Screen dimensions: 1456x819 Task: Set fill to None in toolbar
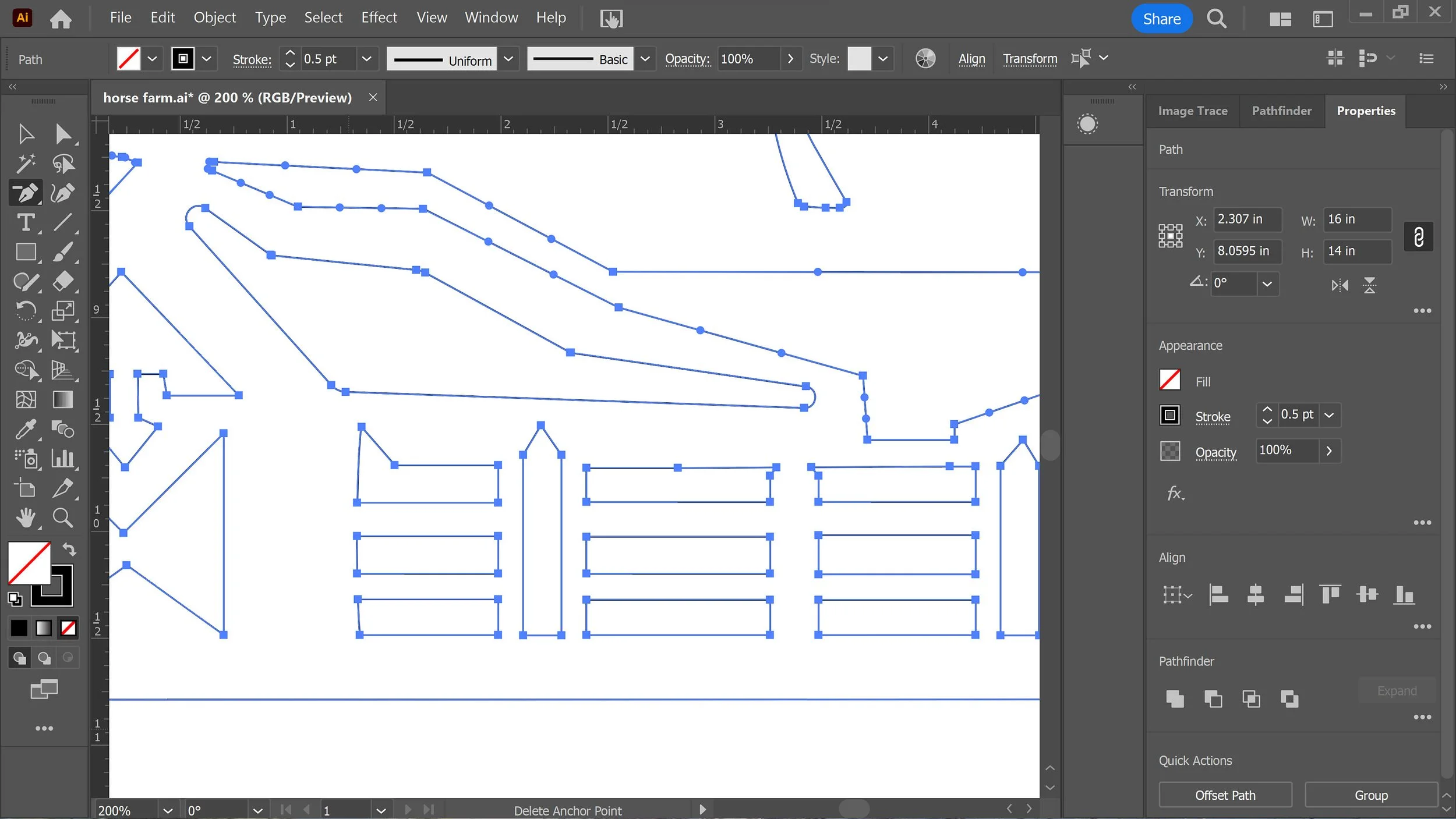click(68, 628)
